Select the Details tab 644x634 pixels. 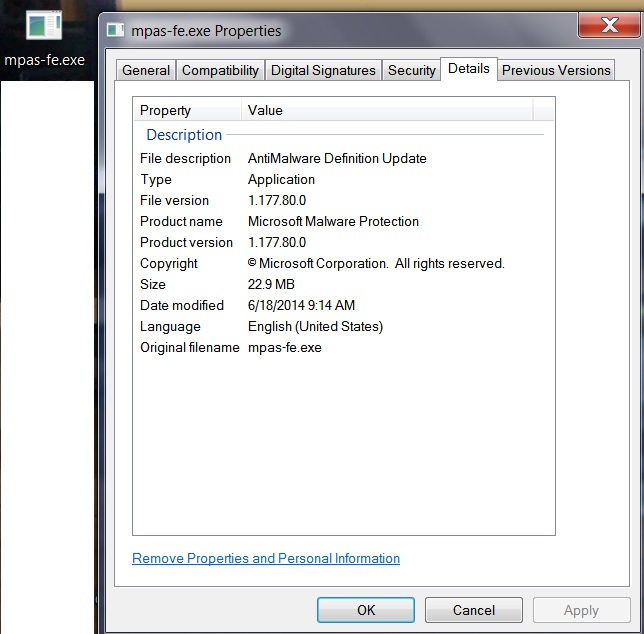click(x=469, y=69)
